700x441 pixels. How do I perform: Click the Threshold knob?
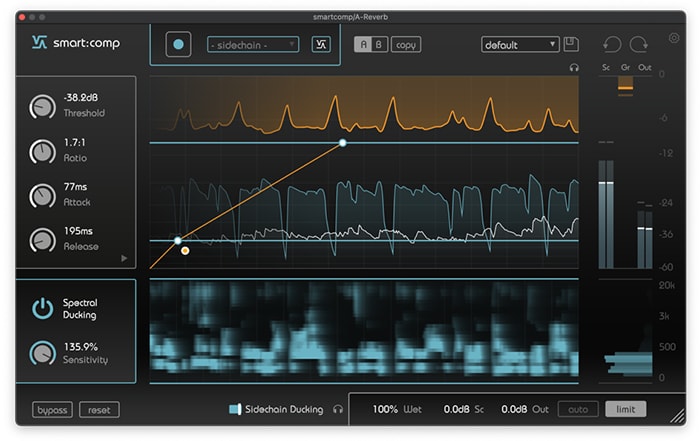coord(42,106)
